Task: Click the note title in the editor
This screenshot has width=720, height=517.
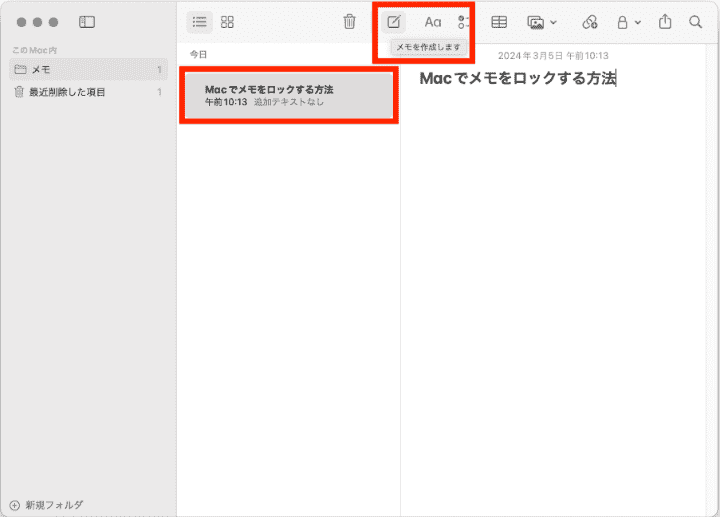Action: (518, 79)
